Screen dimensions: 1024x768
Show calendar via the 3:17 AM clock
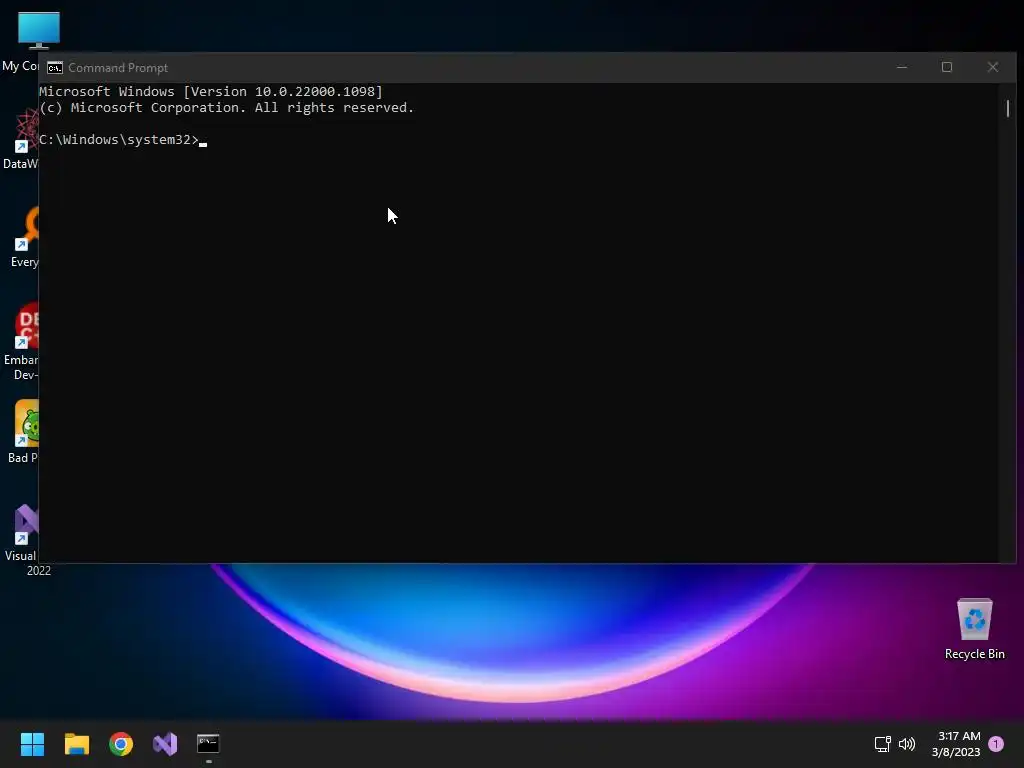(x=956, y=744)
